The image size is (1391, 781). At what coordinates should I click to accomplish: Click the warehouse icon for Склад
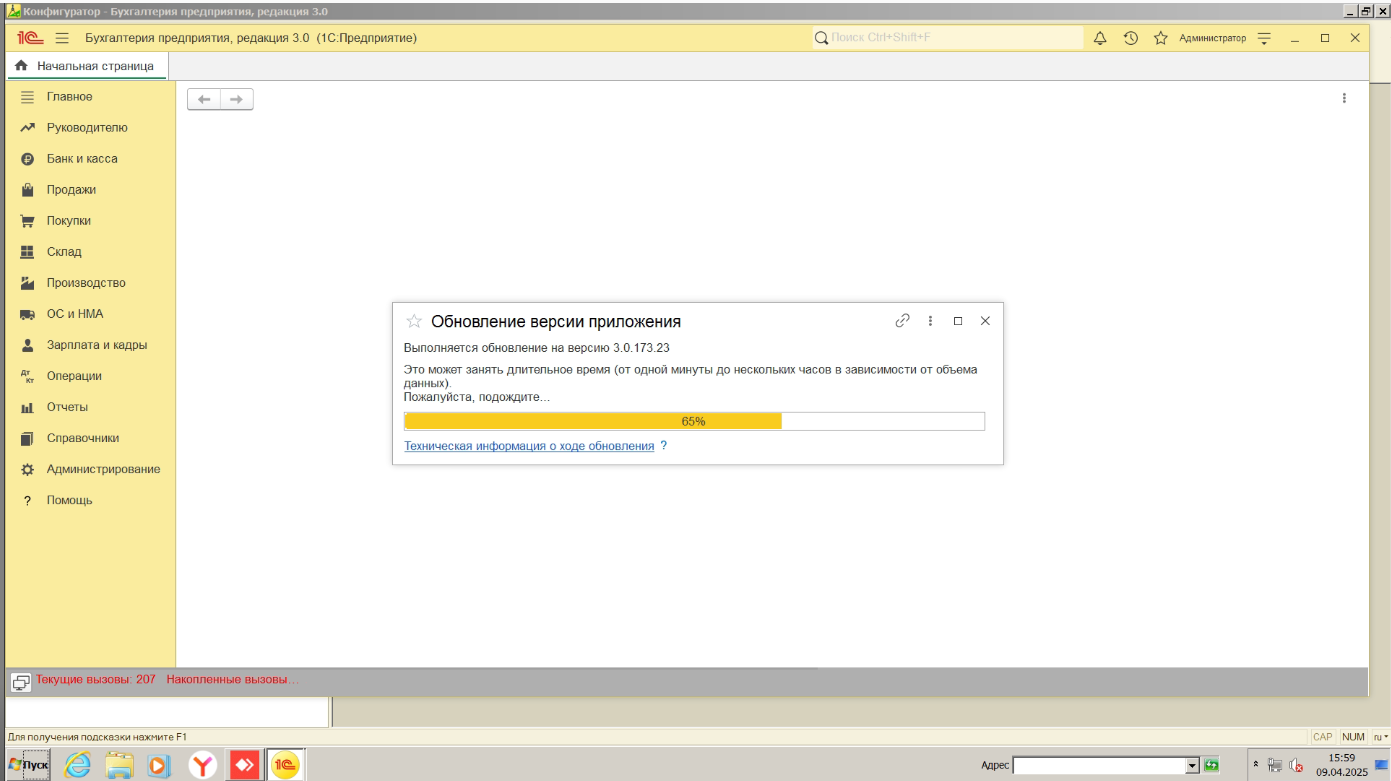(x=28, y=252)
